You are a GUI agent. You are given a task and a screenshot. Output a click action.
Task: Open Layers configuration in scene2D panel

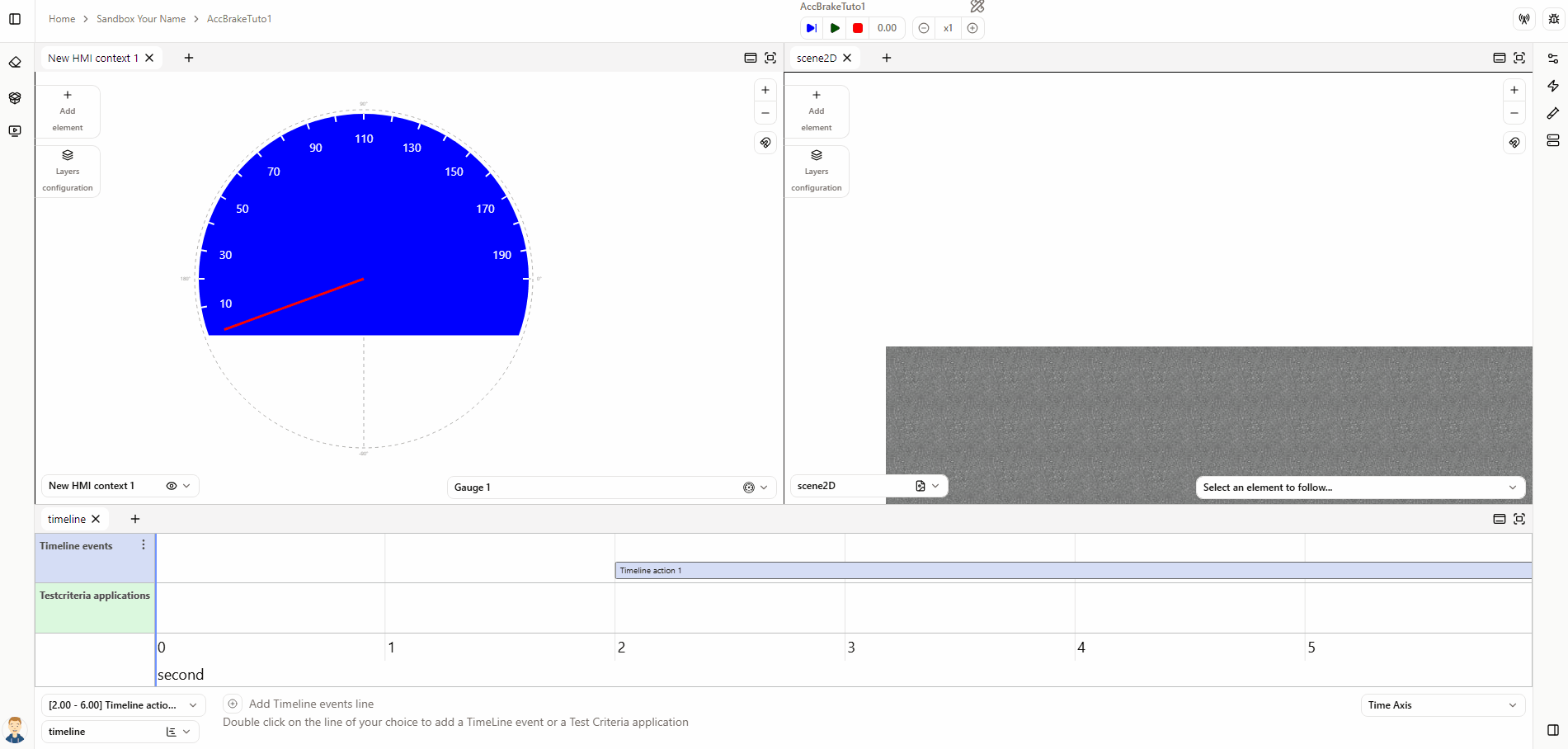click(x=816, y=172)
